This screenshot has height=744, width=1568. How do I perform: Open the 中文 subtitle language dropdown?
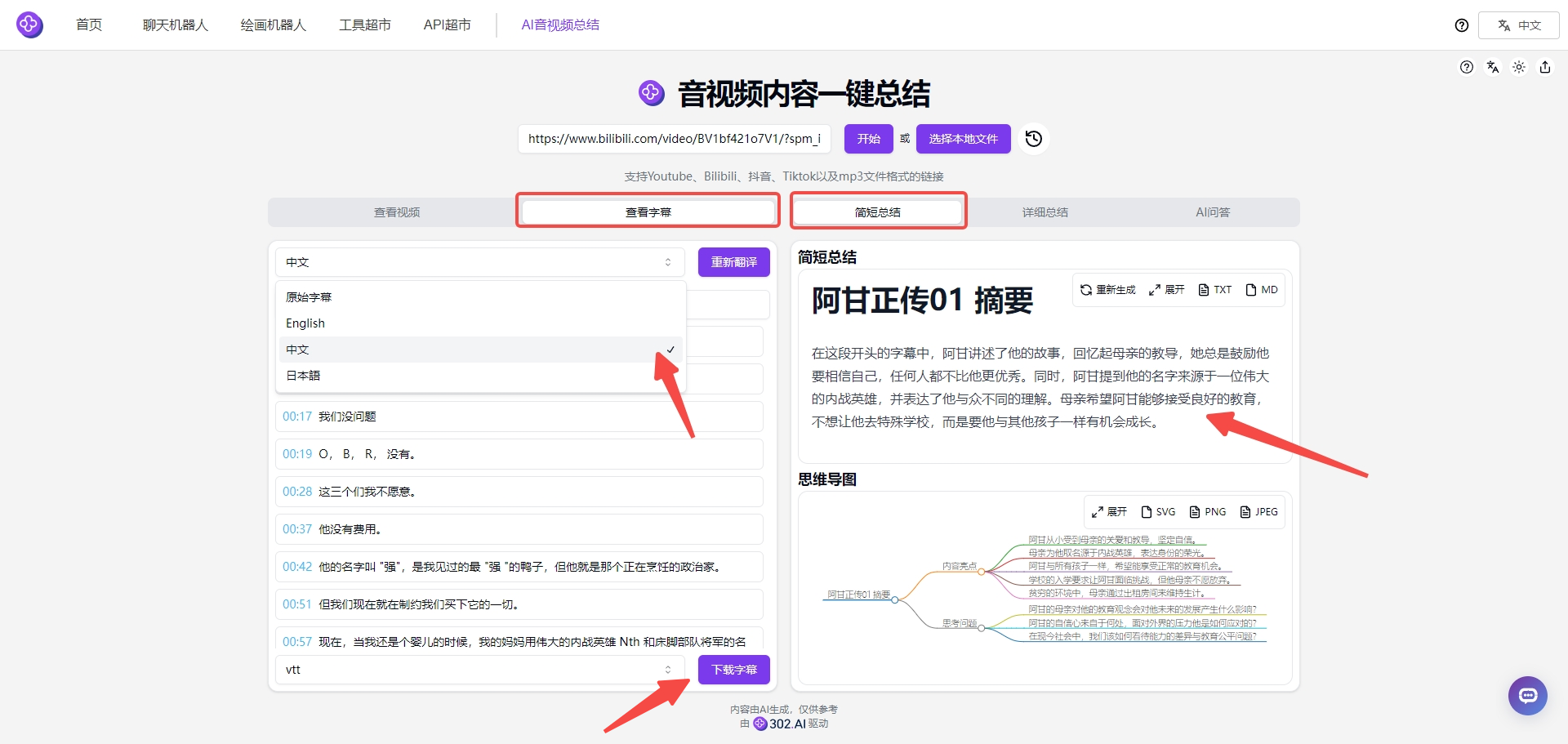(480, 262)
